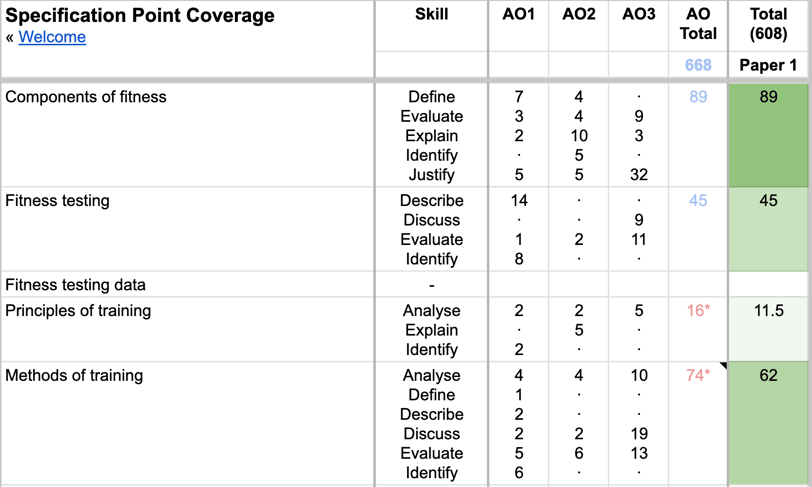Open the Welcome hyperlink
812x487 pixels.
(52, 37)
